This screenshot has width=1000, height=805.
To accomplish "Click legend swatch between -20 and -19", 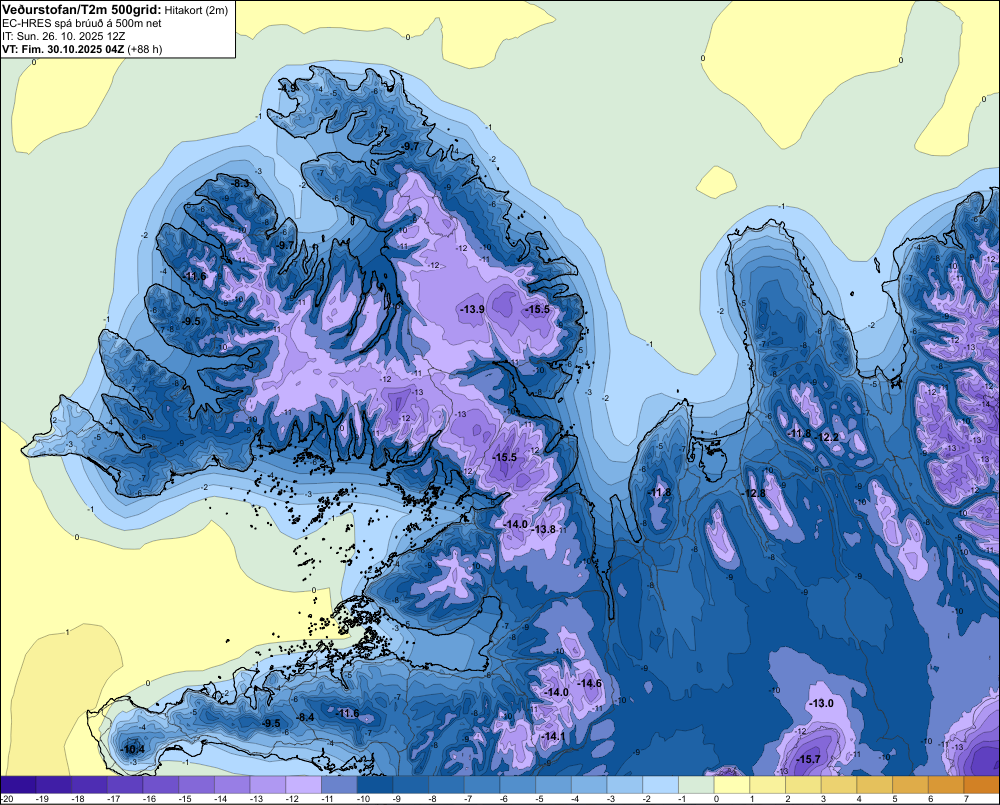I will pos(18,785).
